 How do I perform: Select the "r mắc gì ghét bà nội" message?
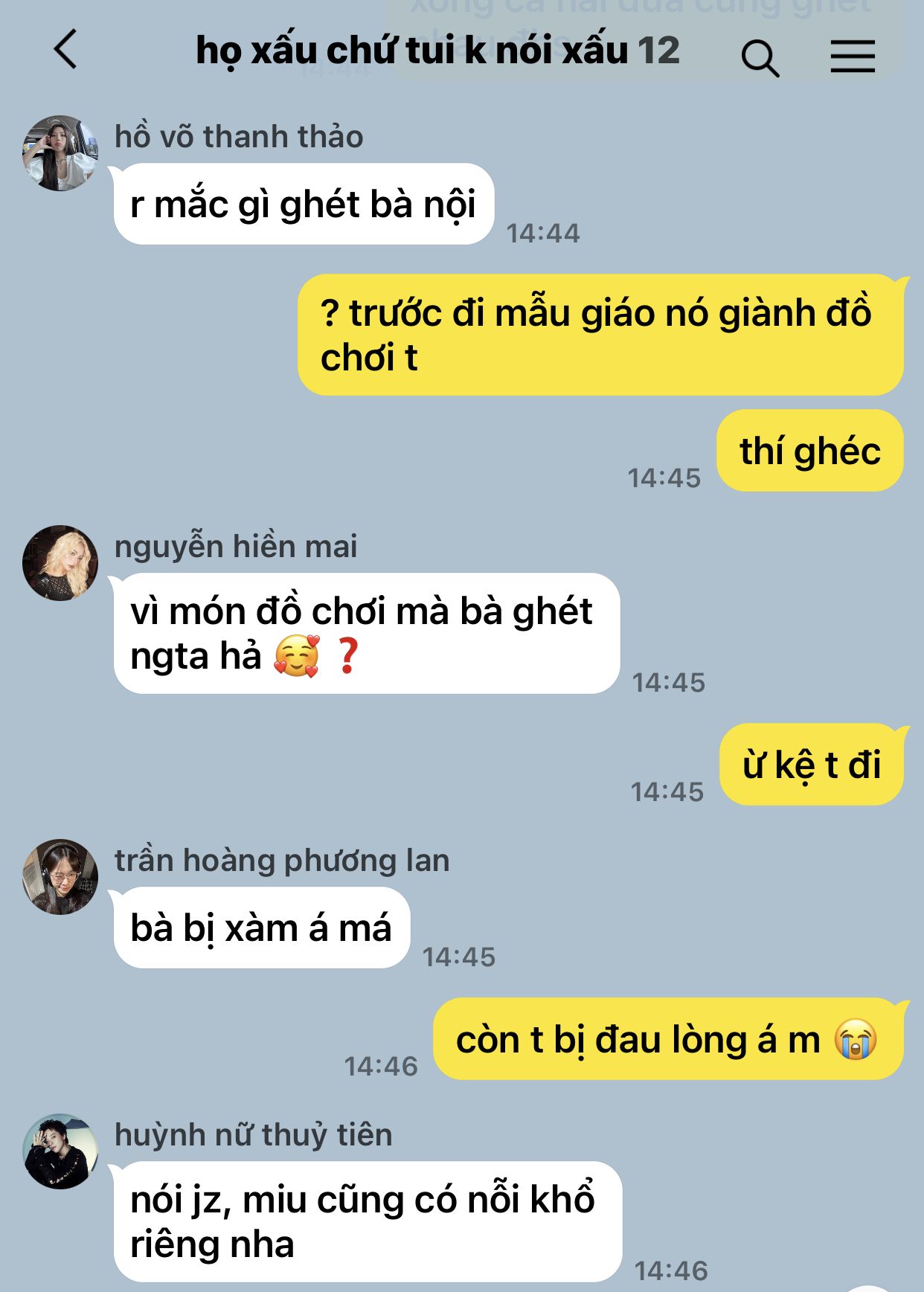click(304, 204)
